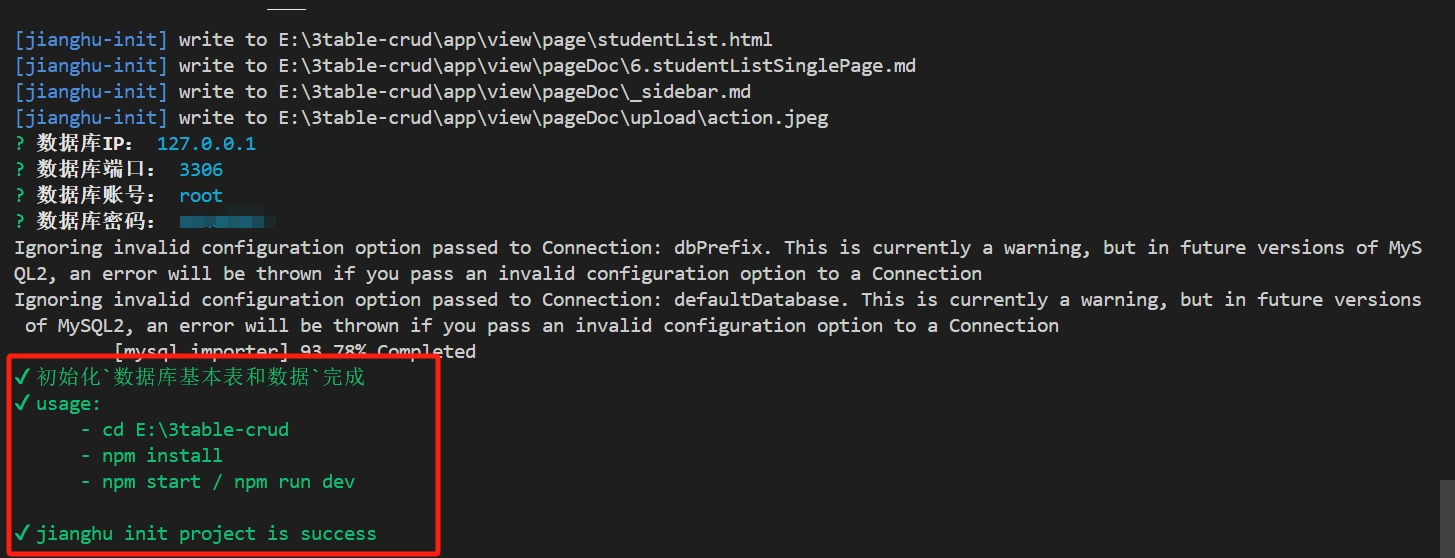Viewport: 1455px width, 558px height.
Task: Click the root account value
Action: [x=201, y=195]
